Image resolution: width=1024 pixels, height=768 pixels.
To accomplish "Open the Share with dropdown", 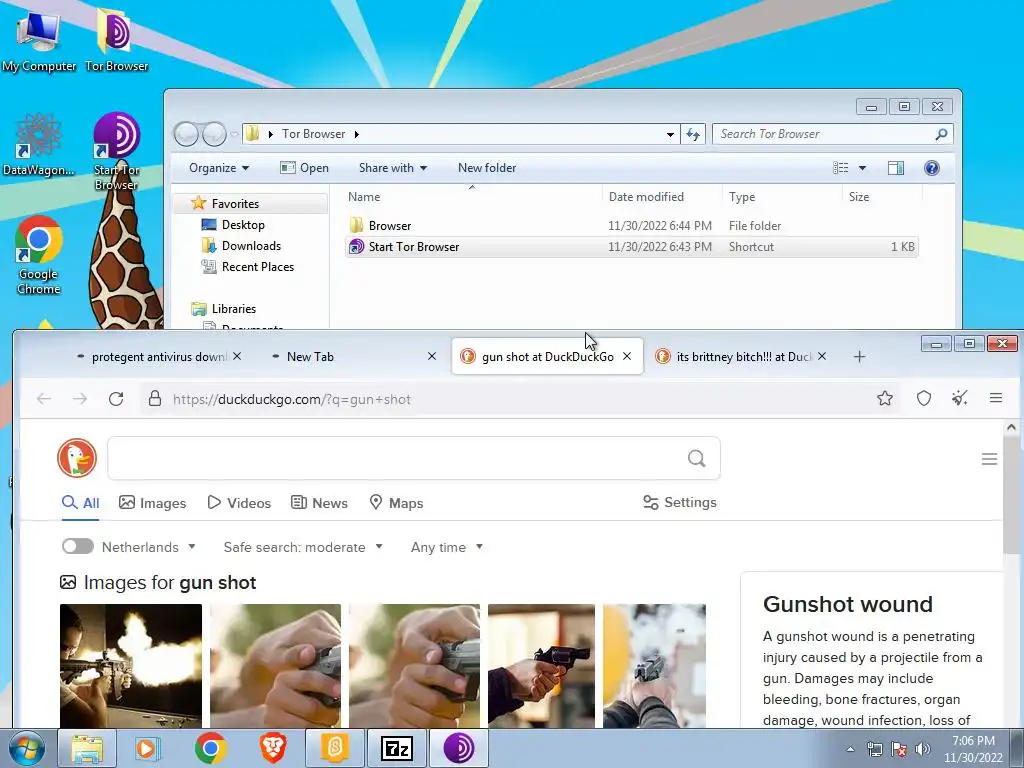I will point(392,168).
